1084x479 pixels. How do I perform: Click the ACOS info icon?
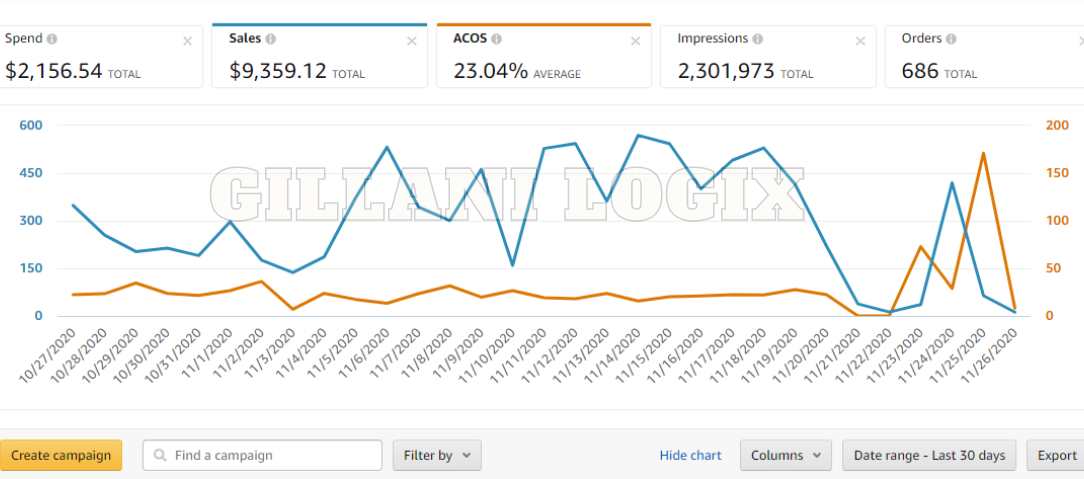tap(497, 39)
